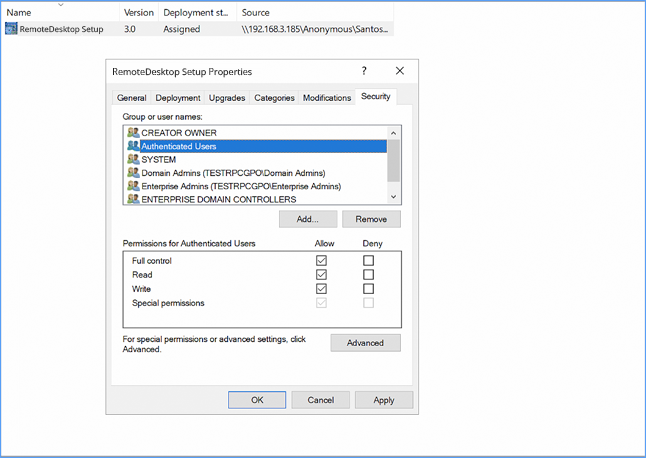Switch to the Deployment tab
This screenshot has height=458, width=646.
(x=178, y=98)
